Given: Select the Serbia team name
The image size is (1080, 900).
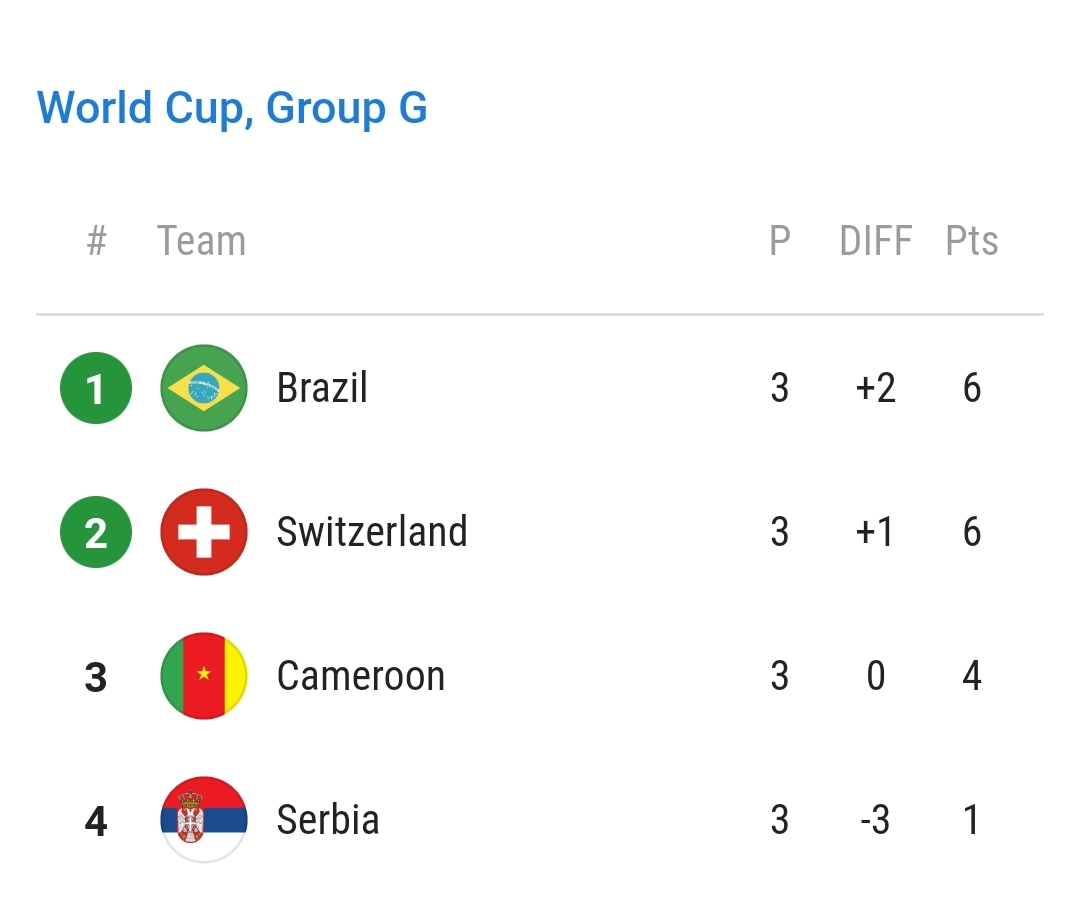Looking at the screenshot, I should coord(328,819).
